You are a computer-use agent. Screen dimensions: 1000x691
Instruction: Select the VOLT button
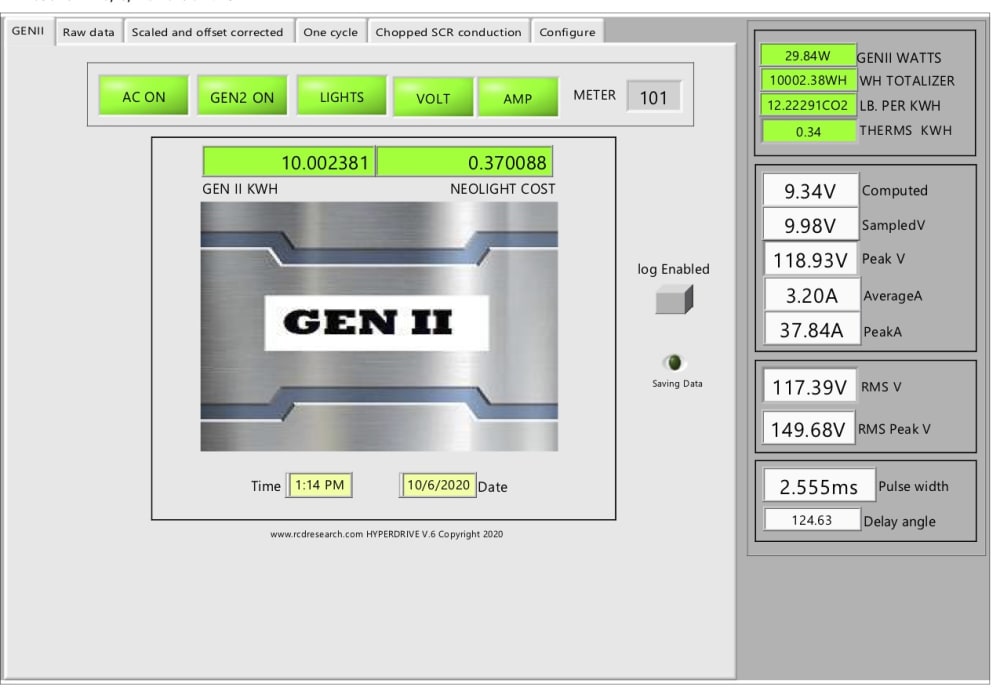433,98
